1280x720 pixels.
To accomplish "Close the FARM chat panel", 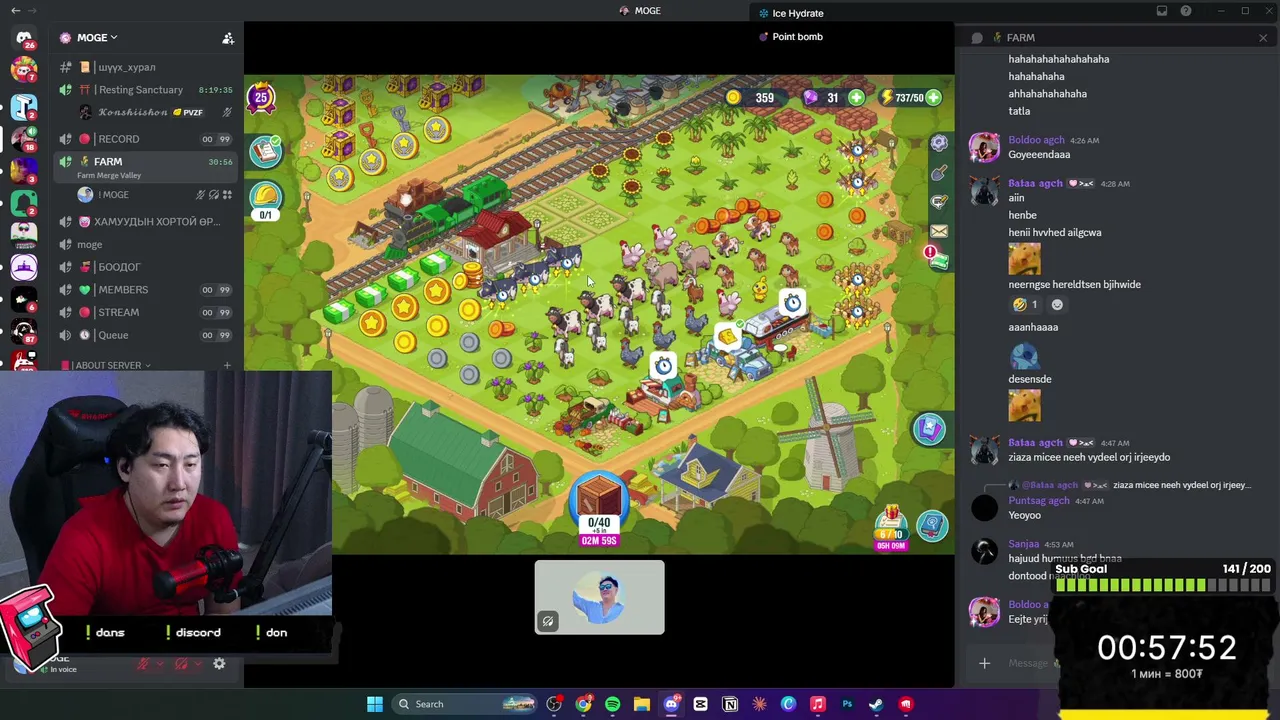I will tap(1263, 38).
